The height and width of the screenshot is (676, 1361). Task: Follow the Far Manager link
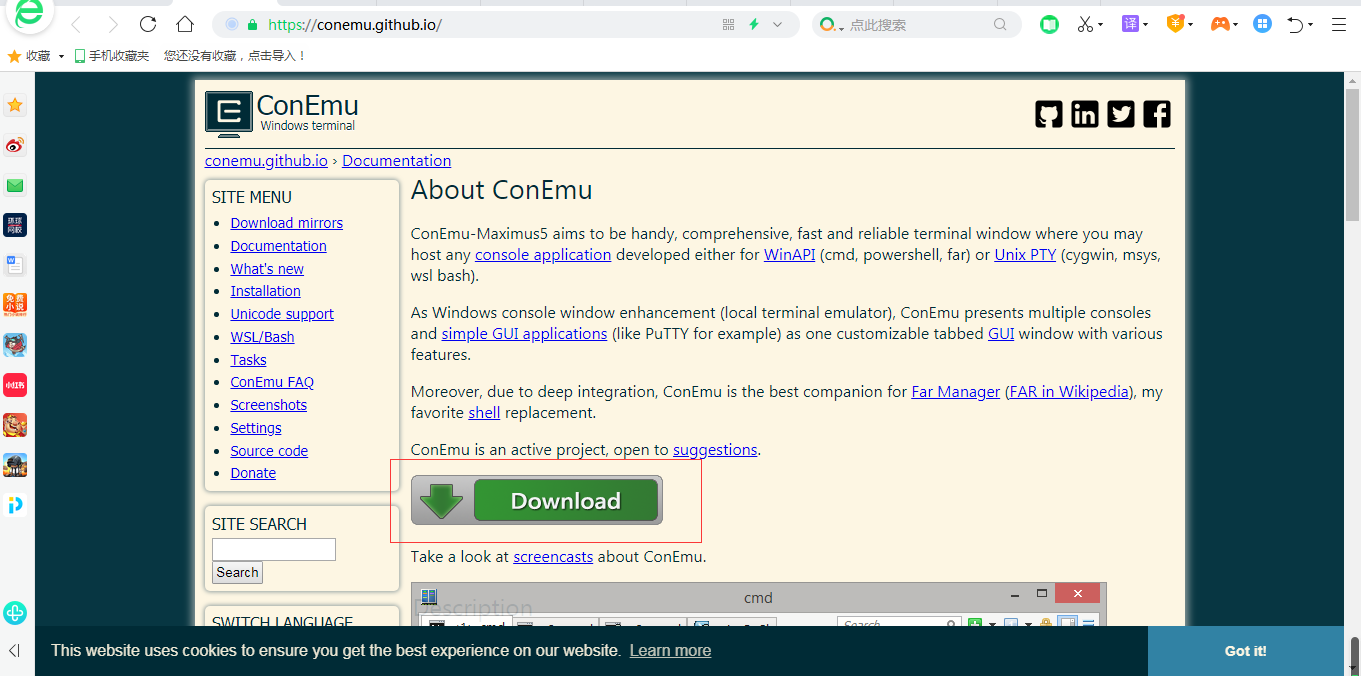coord(956,392)
